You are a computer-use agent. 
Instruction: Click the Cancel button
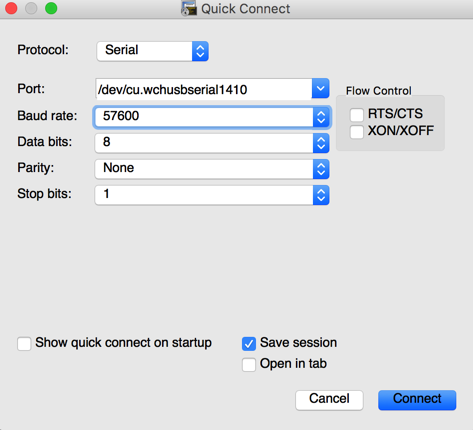click(x=329, y=400)
